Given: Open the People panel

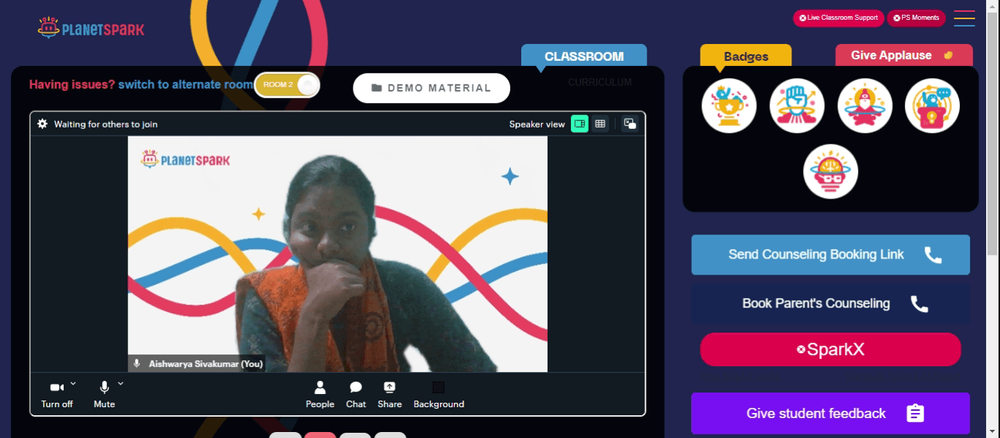Looking at the screenshot, I should click(320, 394).
